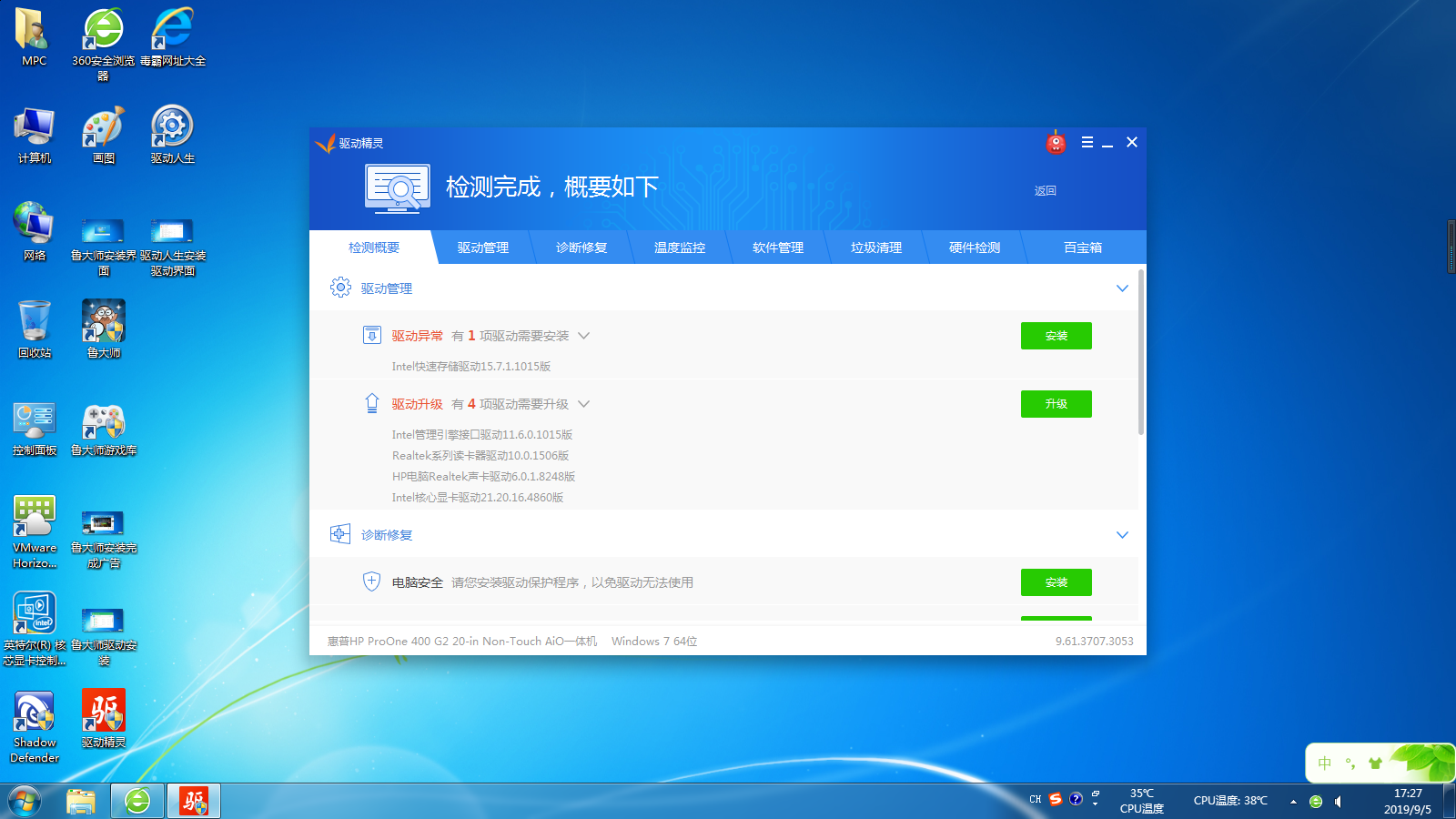The image size is (1456, 819).
Task: Select 鲁大师驱动安装 desktop file
Action: pyautogui.click(x=103, y=635)
